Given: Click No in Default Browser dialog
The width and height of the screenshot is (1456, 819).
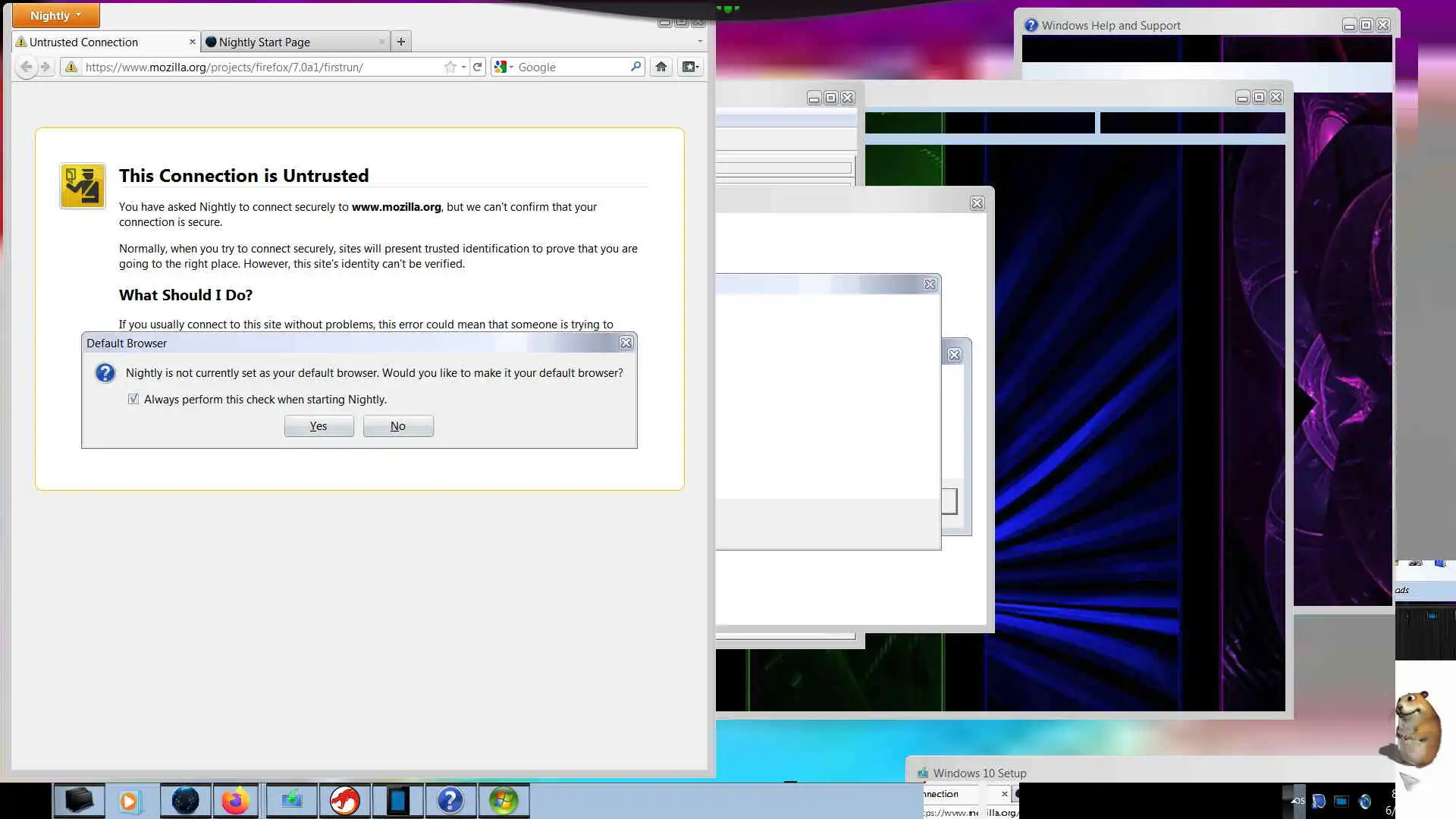Looking at the screenshot, I should click(398, 426).
